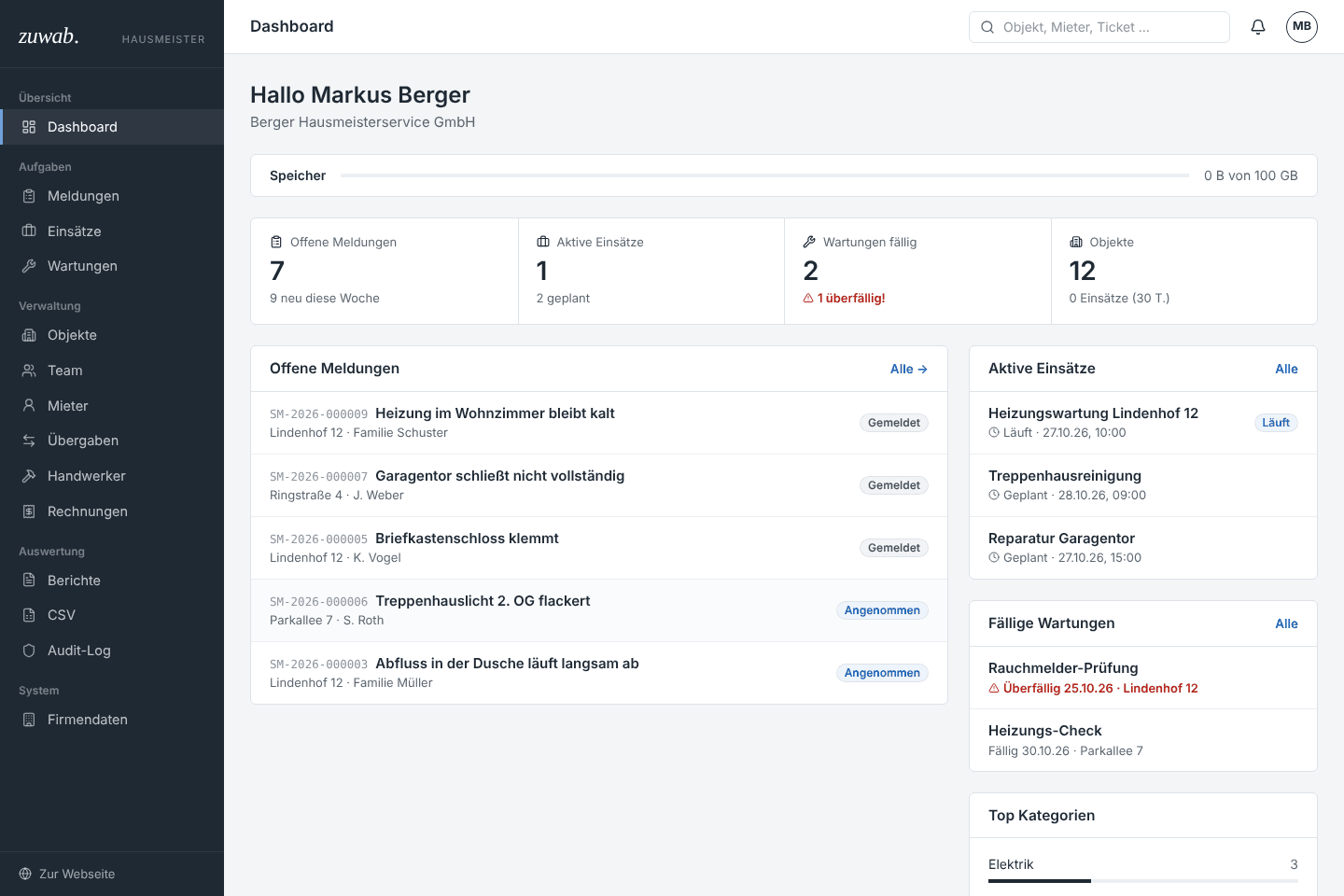Image resolution: width=1344 pixels, height=896 pixels.
Task: Select ticket Briefkastenschloss klemmt
Action: click(599, 548)
